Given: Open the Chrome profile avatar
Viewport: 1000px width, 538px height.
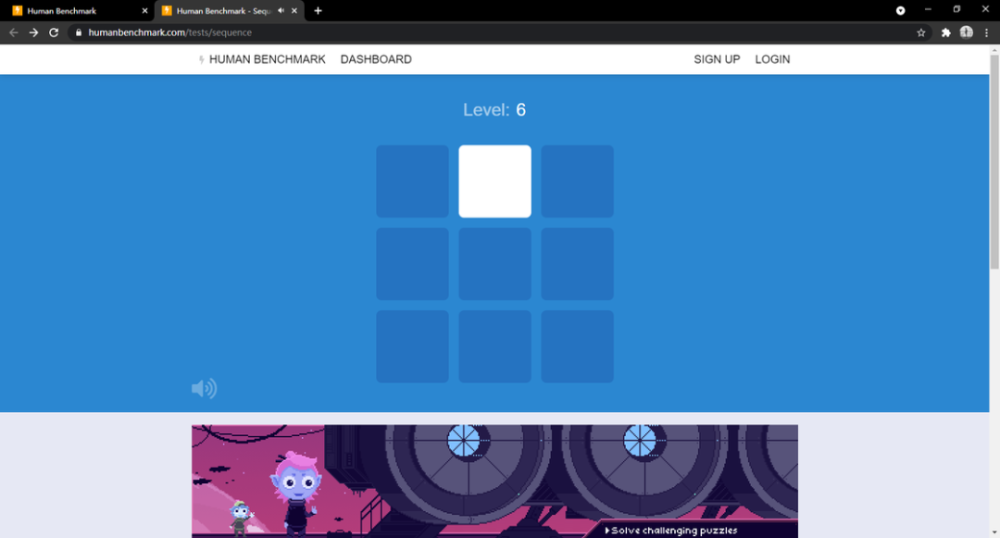Looking at the screenshot, I should click(x=966, y=32).
